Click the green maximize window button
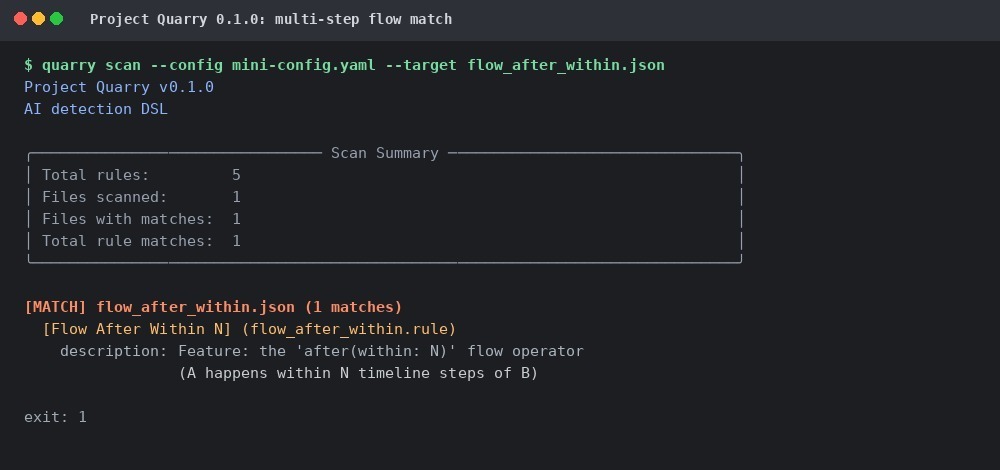The image size is (1000, 470). pyautogui.click(x=56, y=19)
